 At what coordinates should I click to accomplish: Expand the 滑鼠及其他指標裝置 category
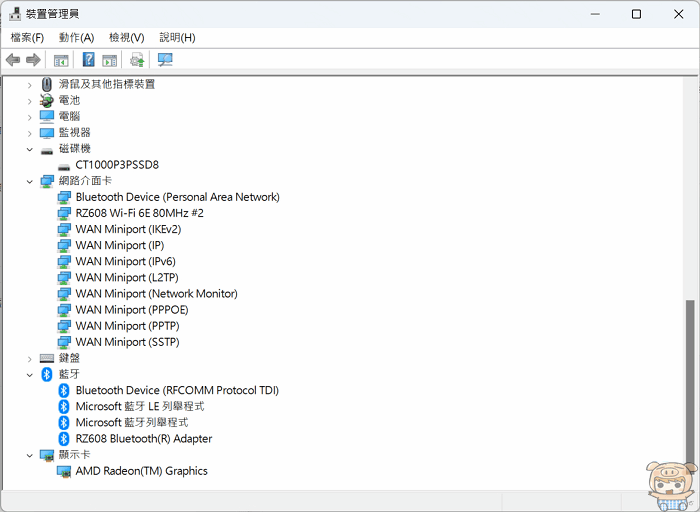point(29,84)
